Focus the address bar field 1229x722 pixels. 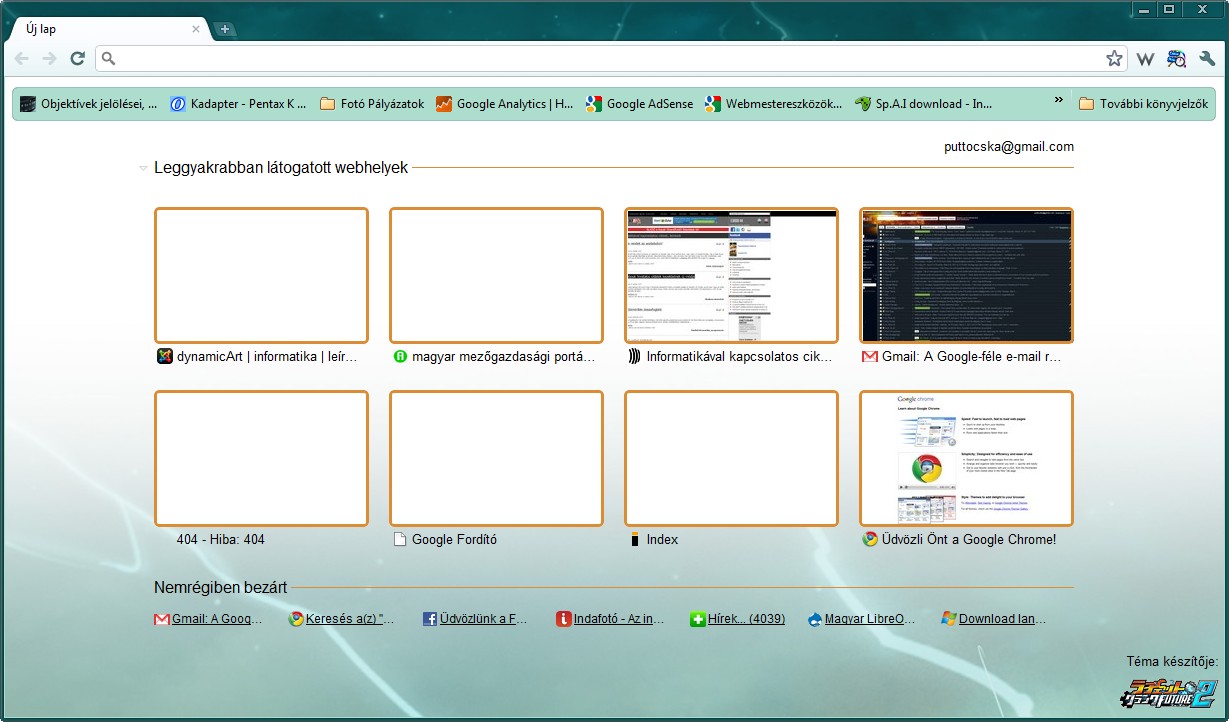(610, 59)
